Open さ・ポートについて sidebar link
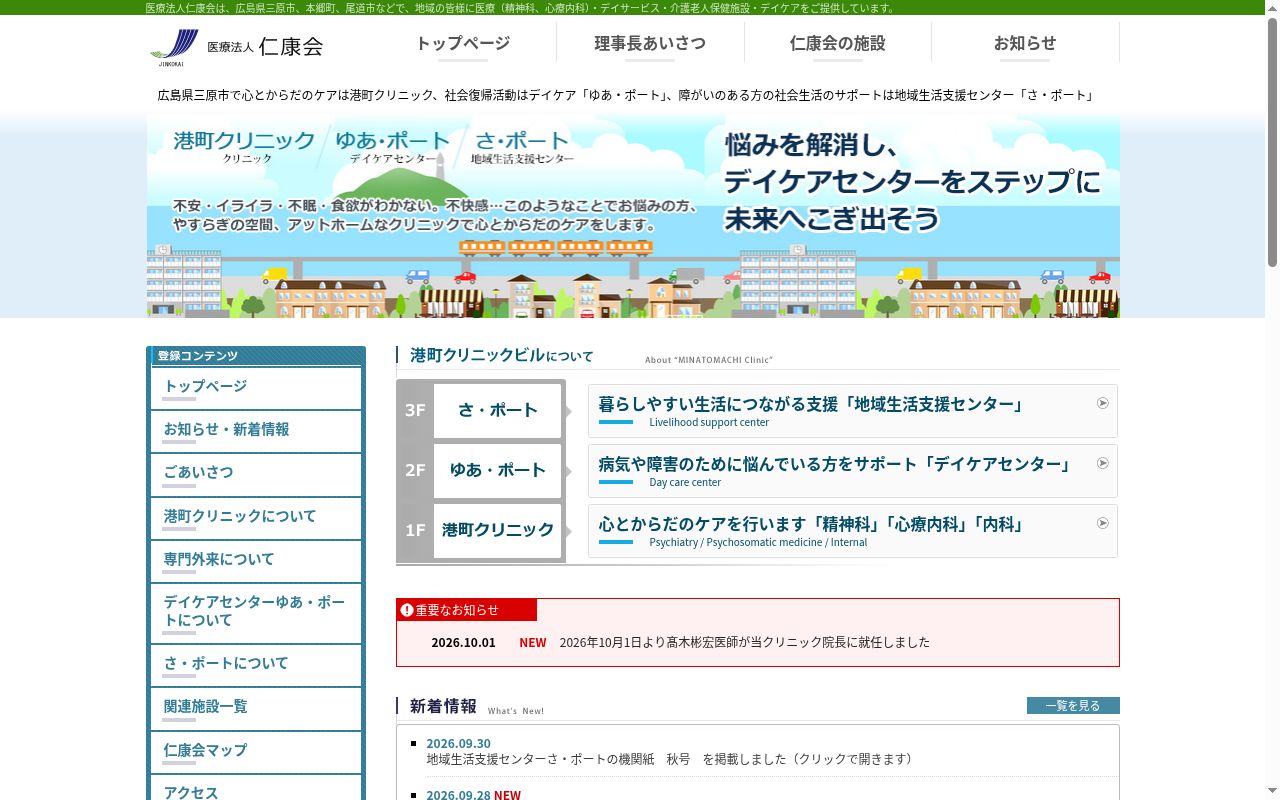The height and width of the screenshot is (800, 1280). point(256,665)
